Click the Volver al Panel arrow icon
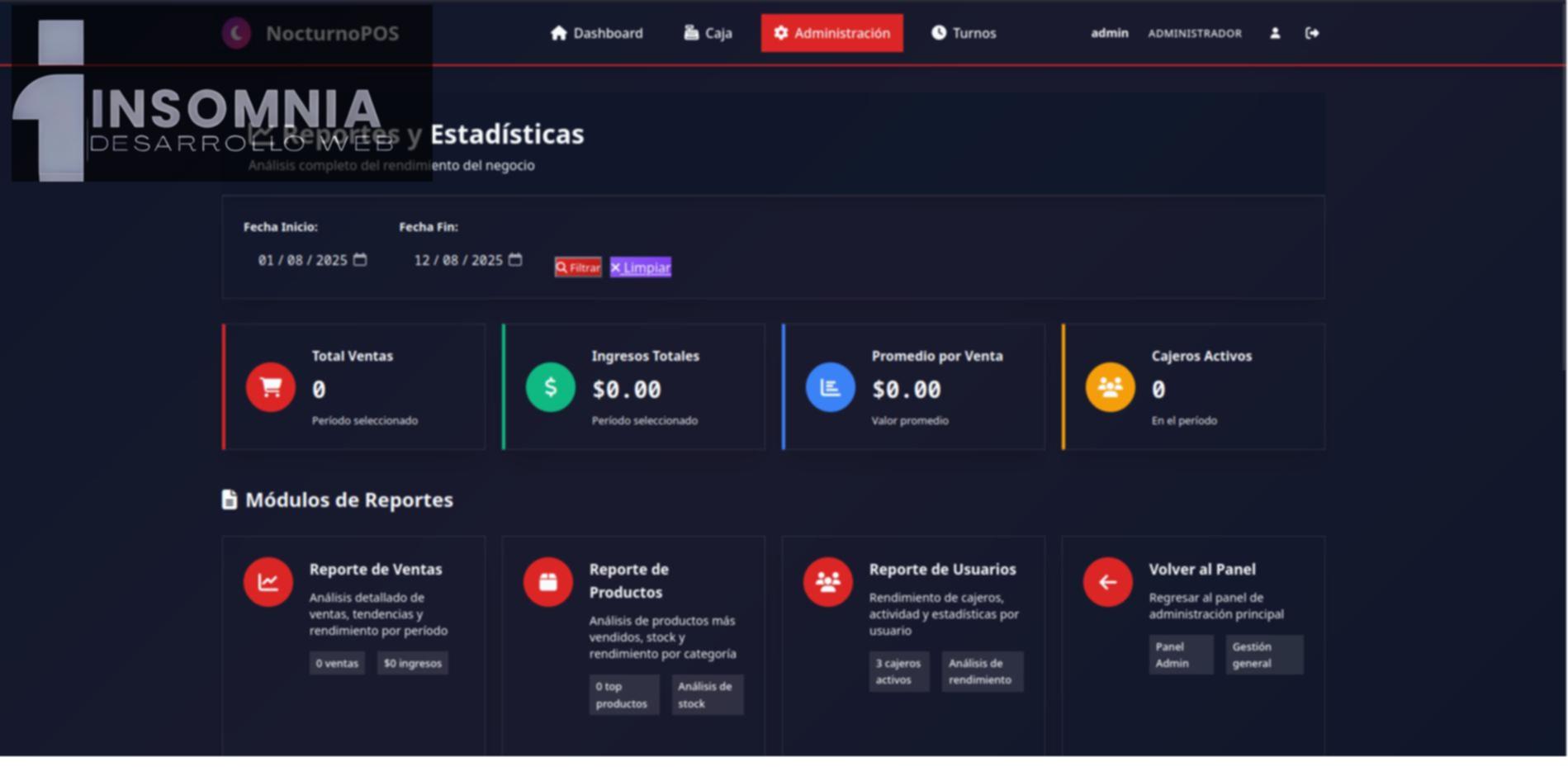The height and width of the screenshot is (781, 1568). (1108, 582)
